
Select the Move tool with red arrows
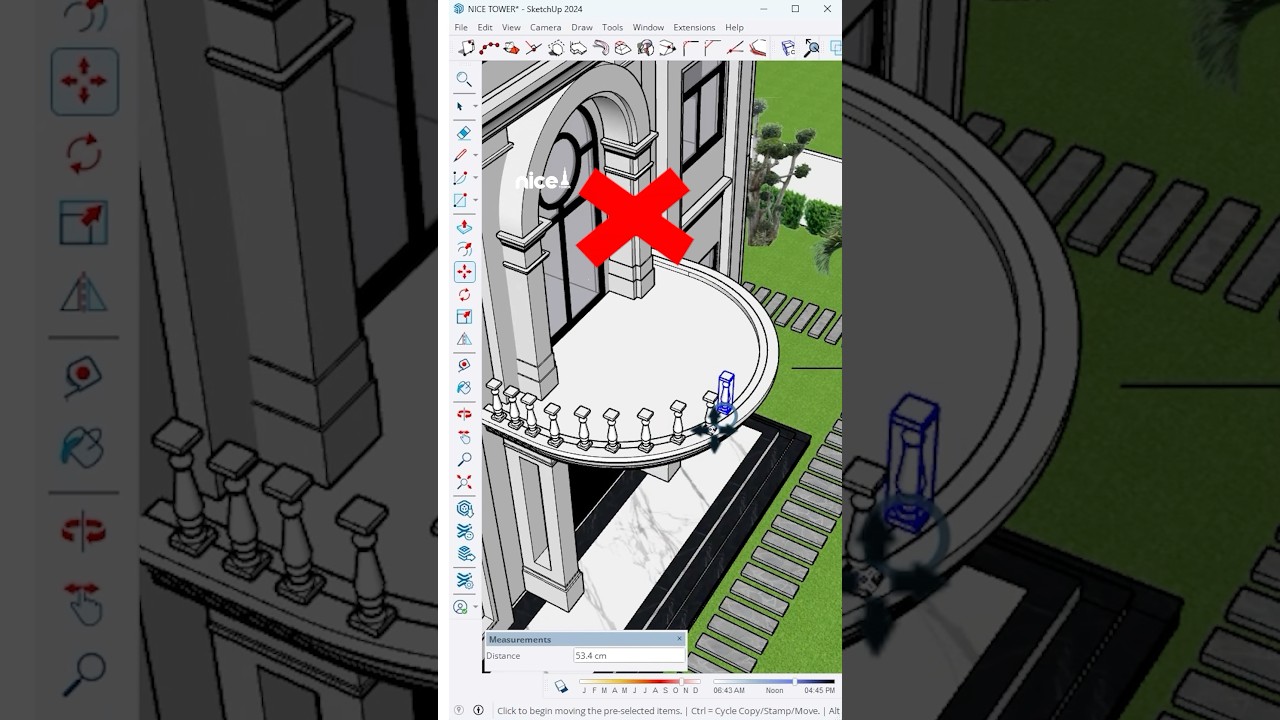[x=464, y=272]
